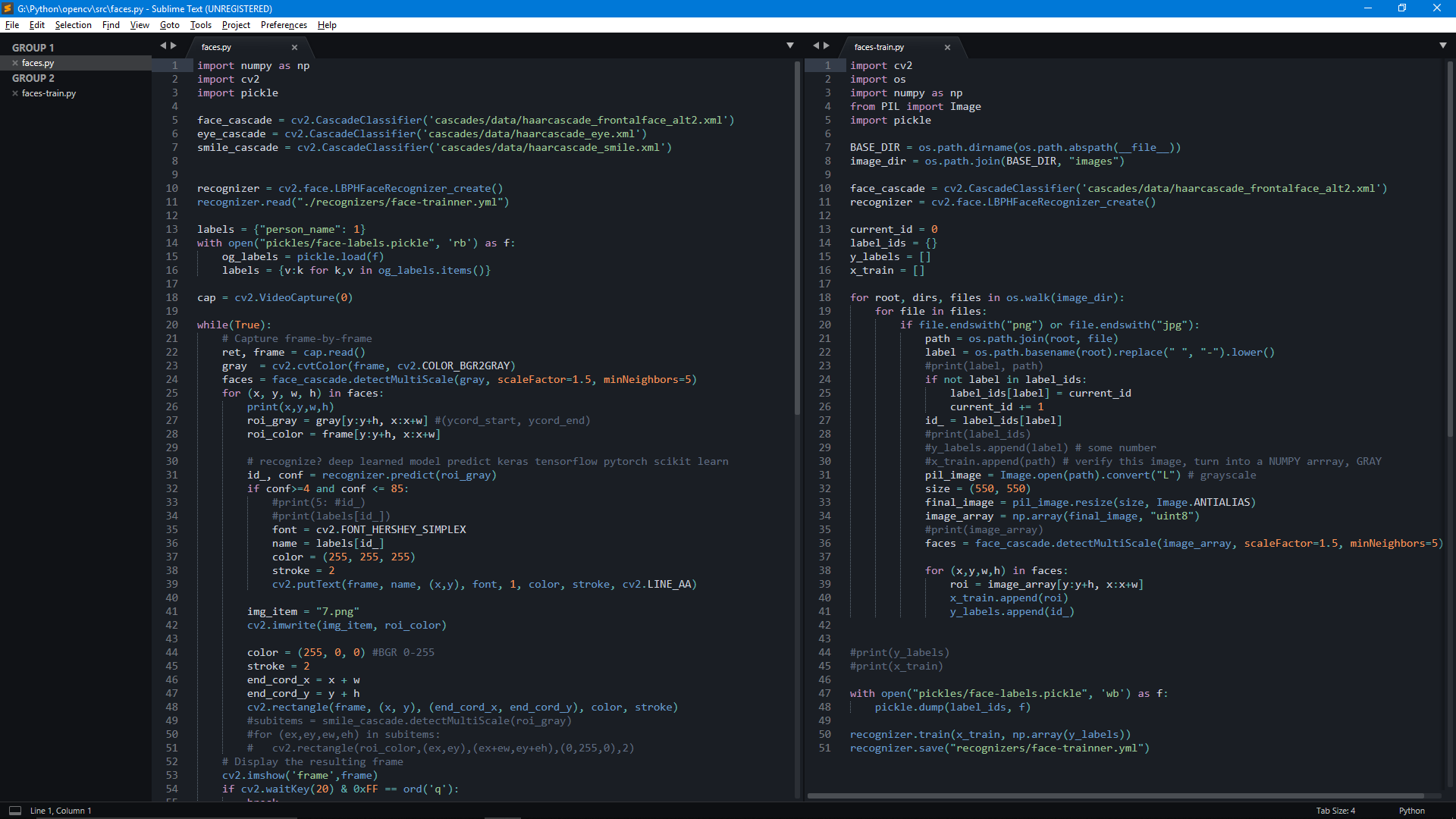
Task: Open the Tools menu
Action: pos(200,25)
